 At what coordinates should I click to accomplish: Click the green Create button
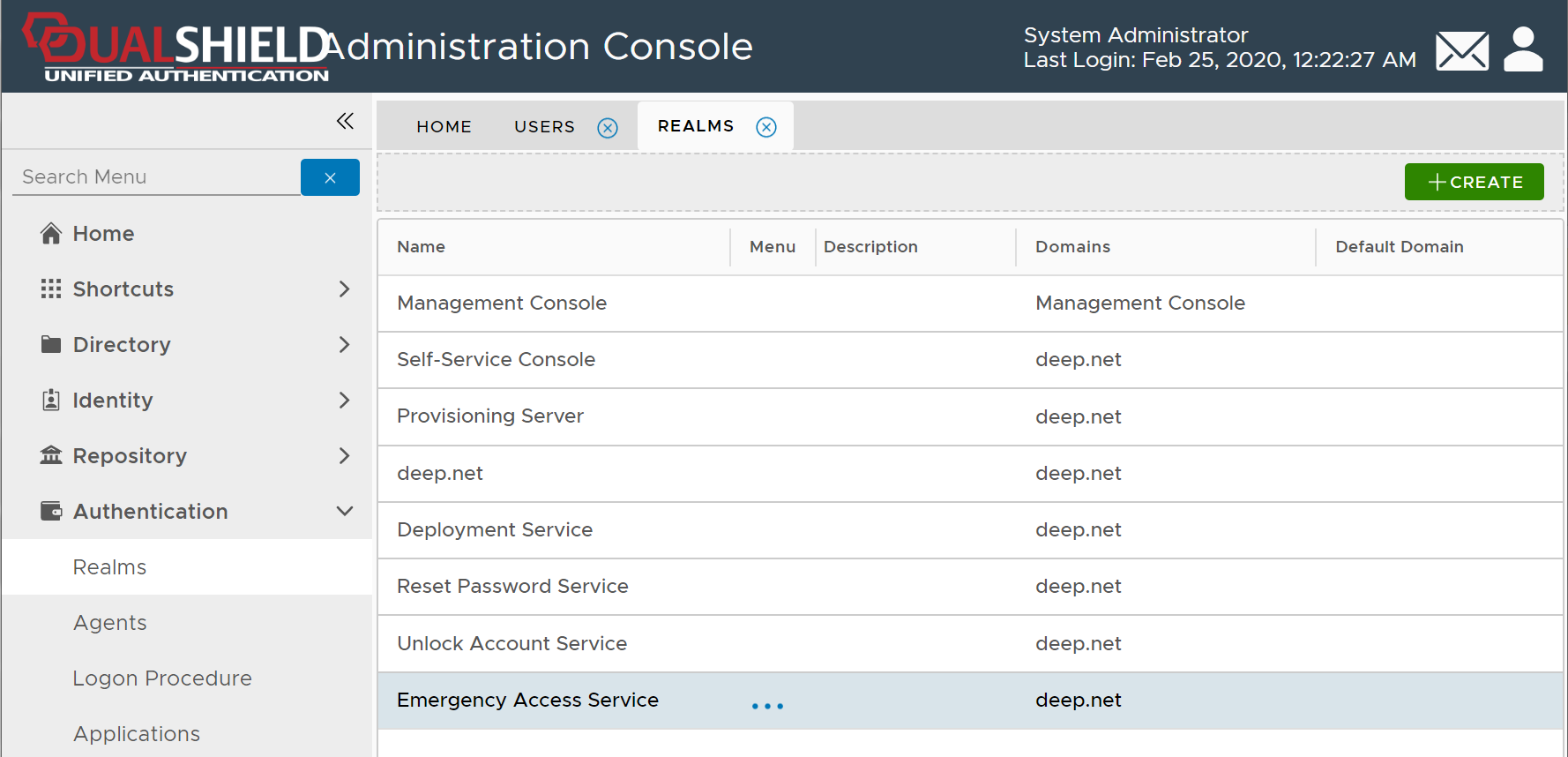pyautogui.click(x=1474, y=182)
